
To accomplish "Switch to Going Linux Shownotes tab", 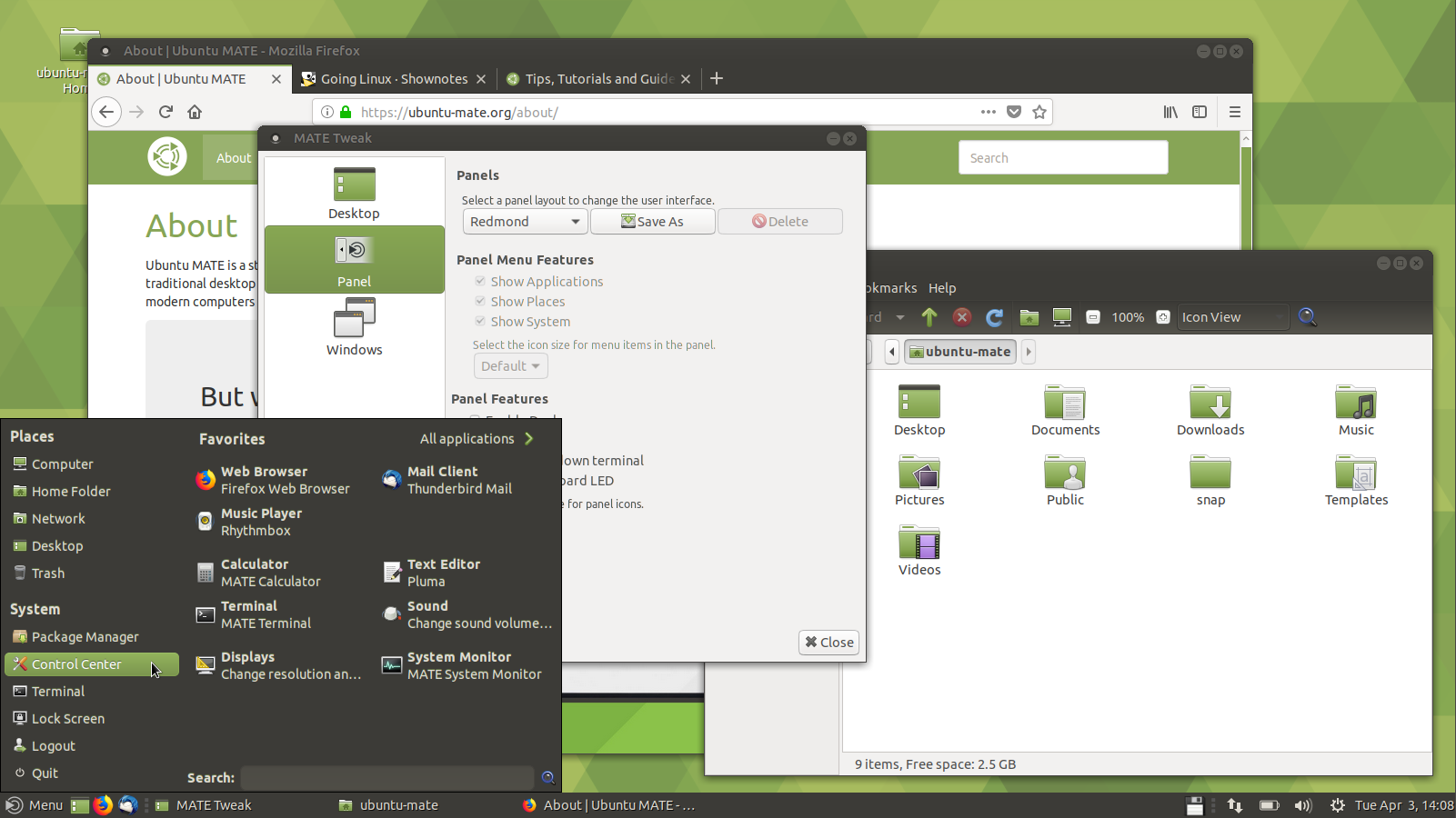I will [394, 79].
